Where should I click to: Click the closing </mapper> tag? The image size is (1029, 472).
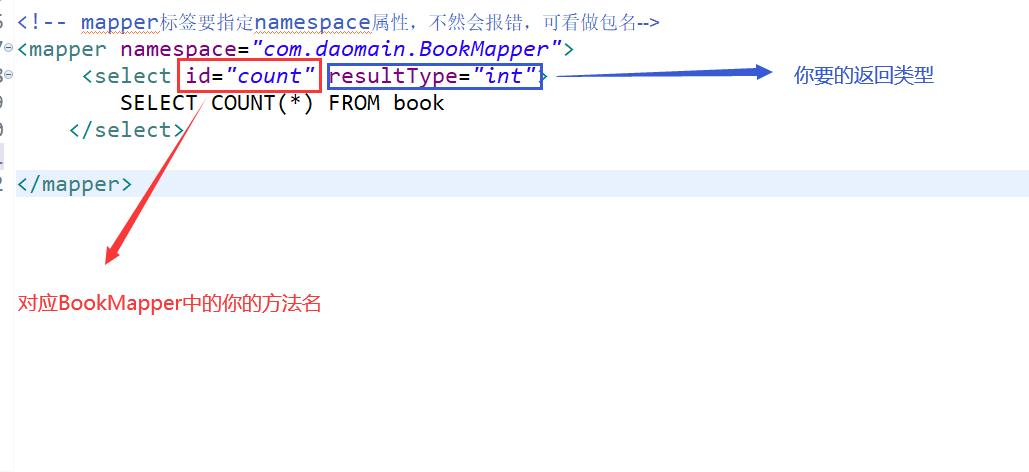click(75, 184)
